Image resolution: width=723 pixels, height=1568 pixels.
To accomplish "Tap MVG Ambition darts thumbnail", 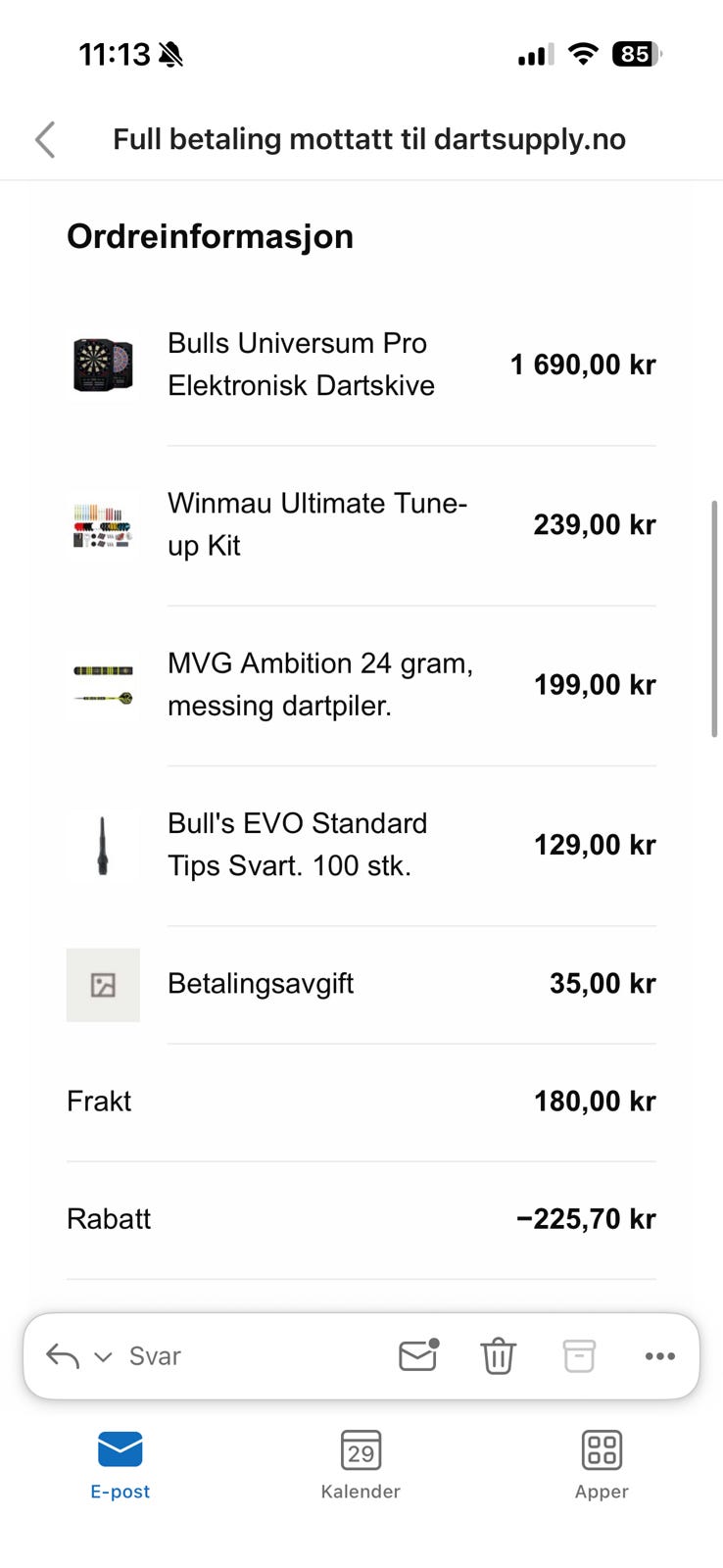I will (x=103, y=685).
